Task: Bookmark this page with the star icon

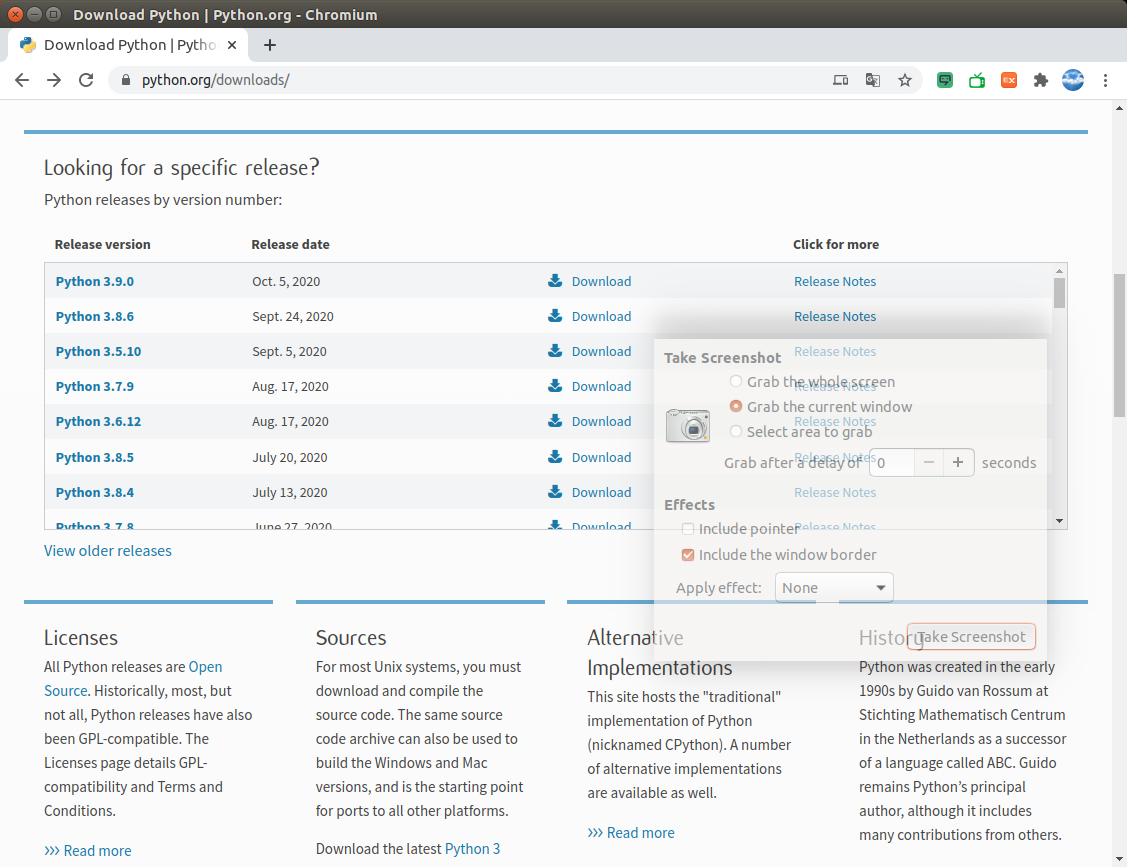Action: [x=905, y=81]
